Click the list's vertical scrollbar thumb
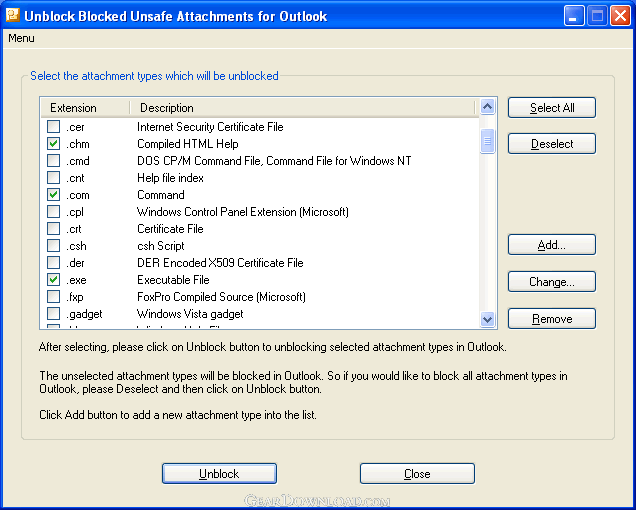Screen dimensions: 636x510 (487, 141)
